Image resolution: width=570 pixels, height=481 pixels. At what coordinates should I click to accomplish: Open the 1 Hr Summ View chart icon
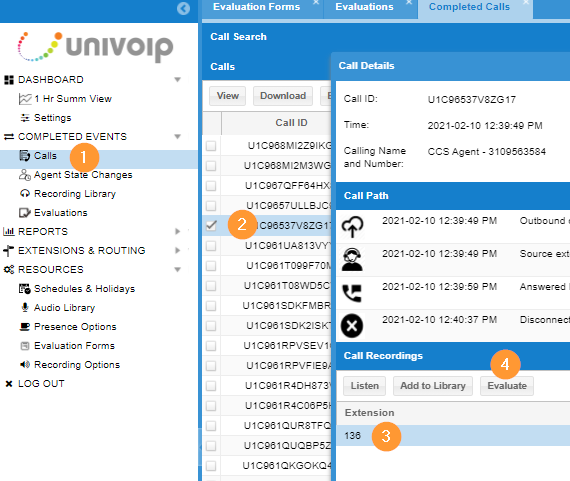[25, 99]
